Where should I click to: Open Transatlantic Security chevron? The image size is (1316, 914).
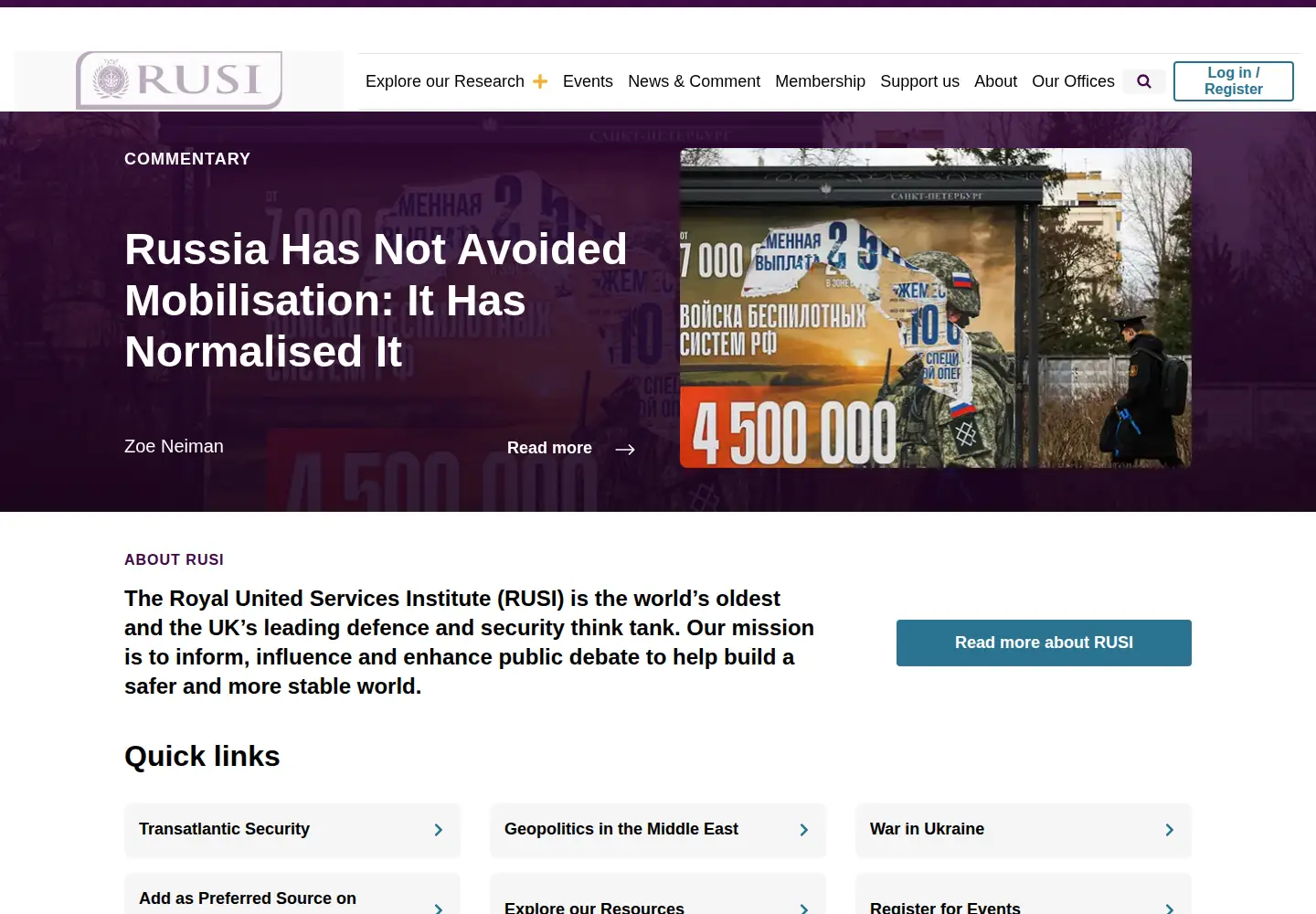coord(439,830)
